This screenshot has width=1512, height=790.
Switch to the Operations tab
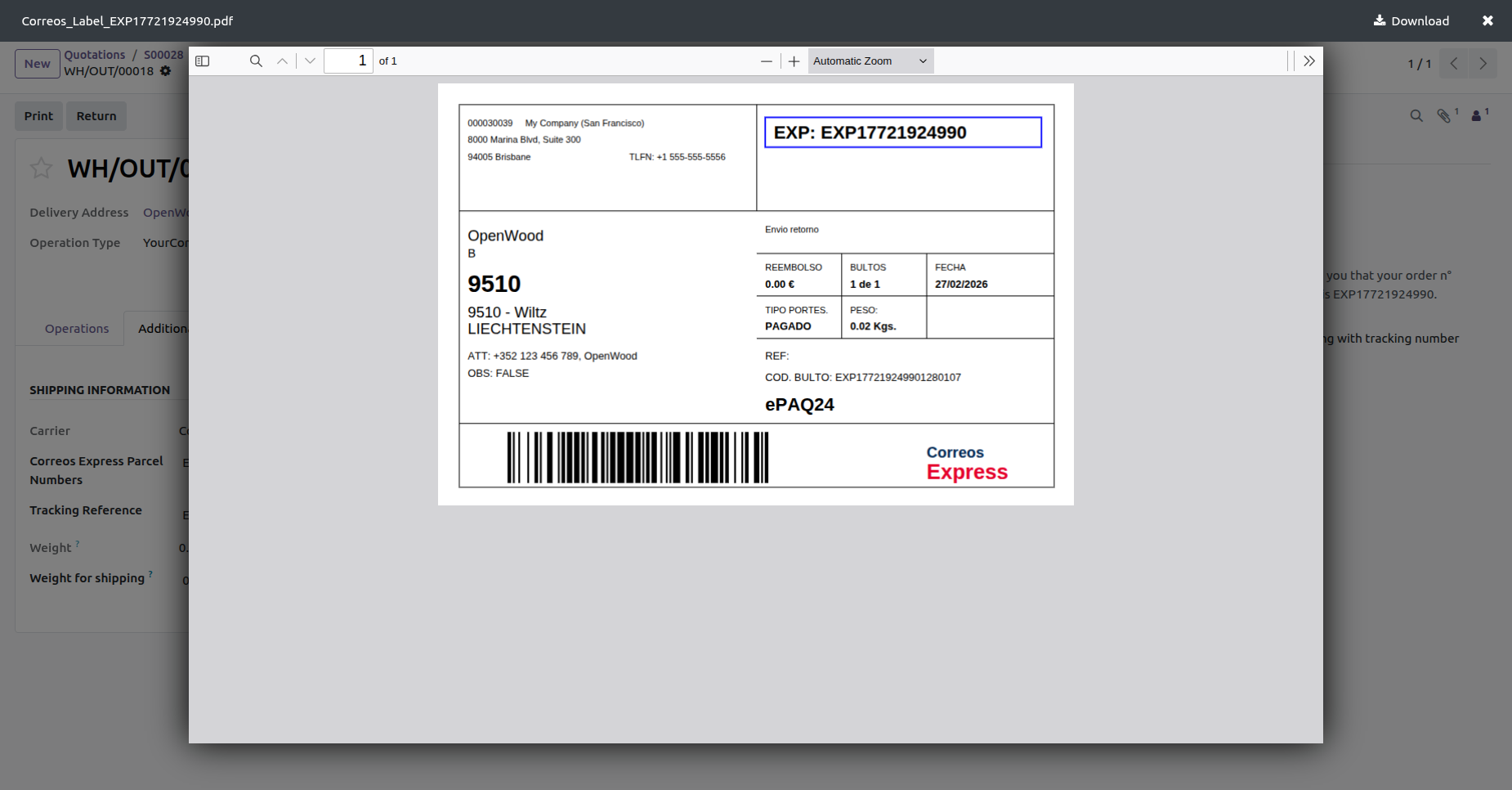[x=77, y=329]
